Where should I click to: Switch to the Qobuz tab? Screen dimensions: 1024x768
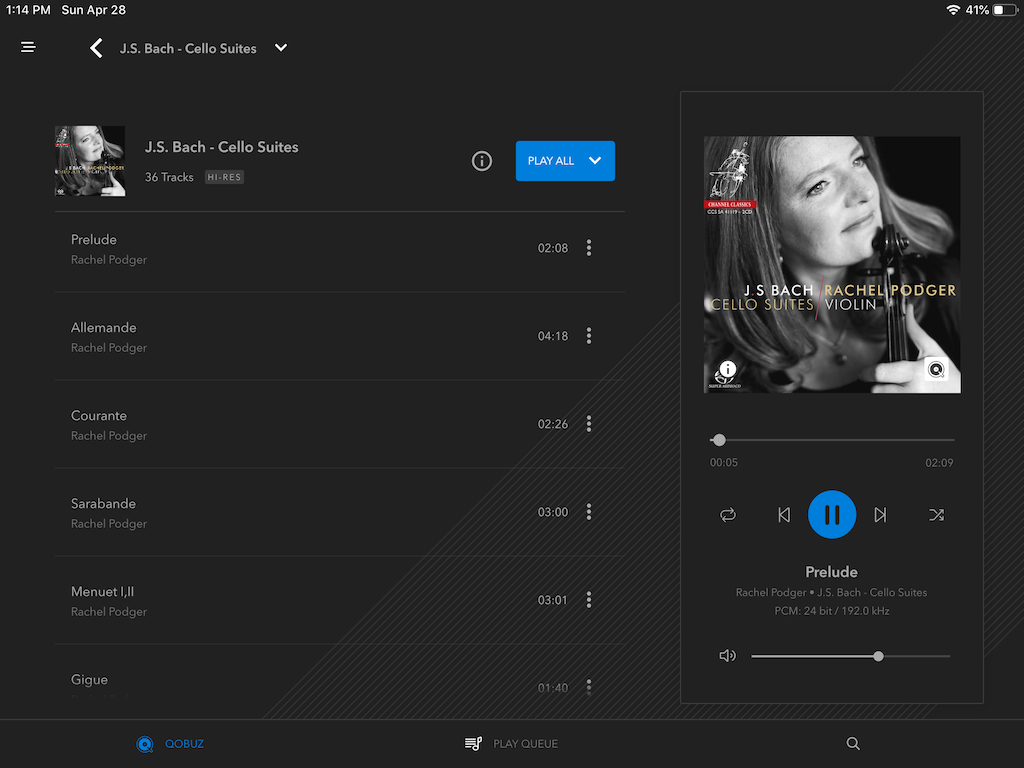click(x=170, y=744)
